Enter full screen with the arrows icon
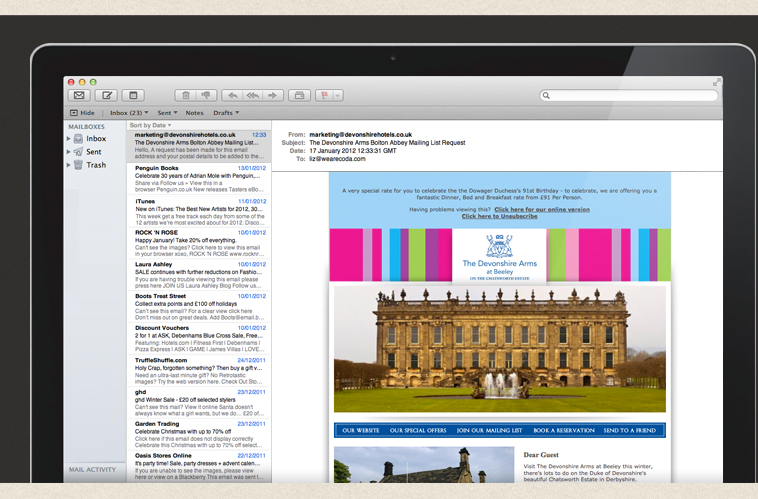 point(716,83)
